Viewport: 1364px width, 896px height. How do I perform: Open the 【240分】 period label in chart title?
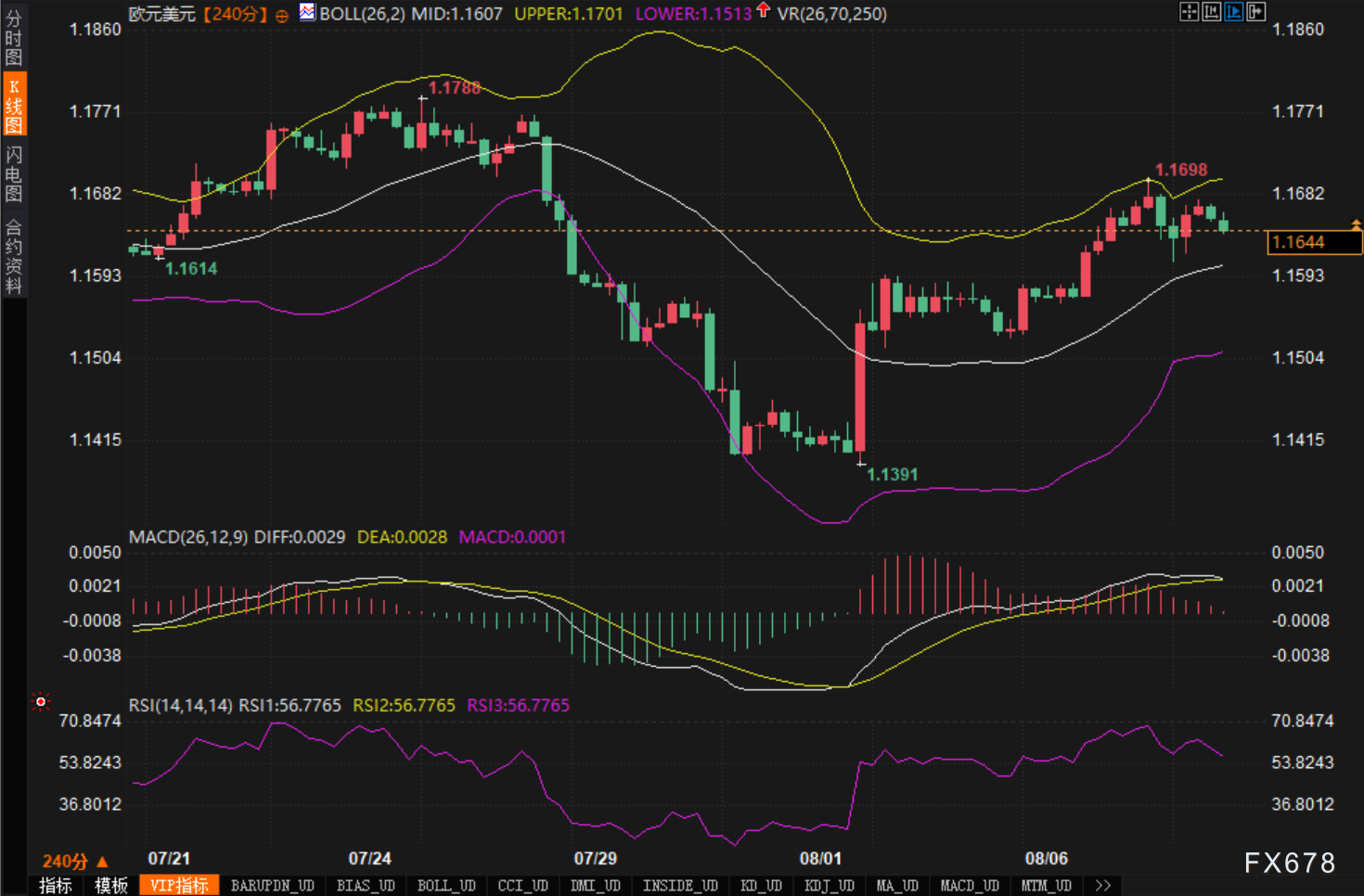tap(235, 14)
